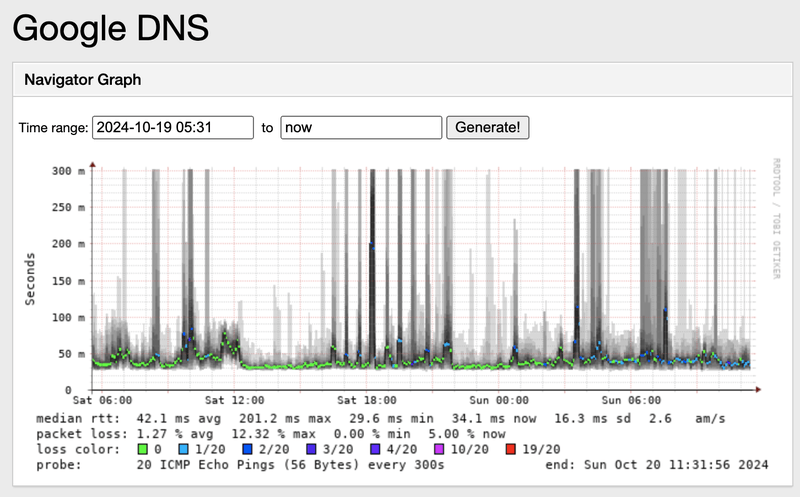Click the 50 m y-axis label
The width and height of the screenshot is (800, 497).
pyautogui.click(x=72, y=354)
